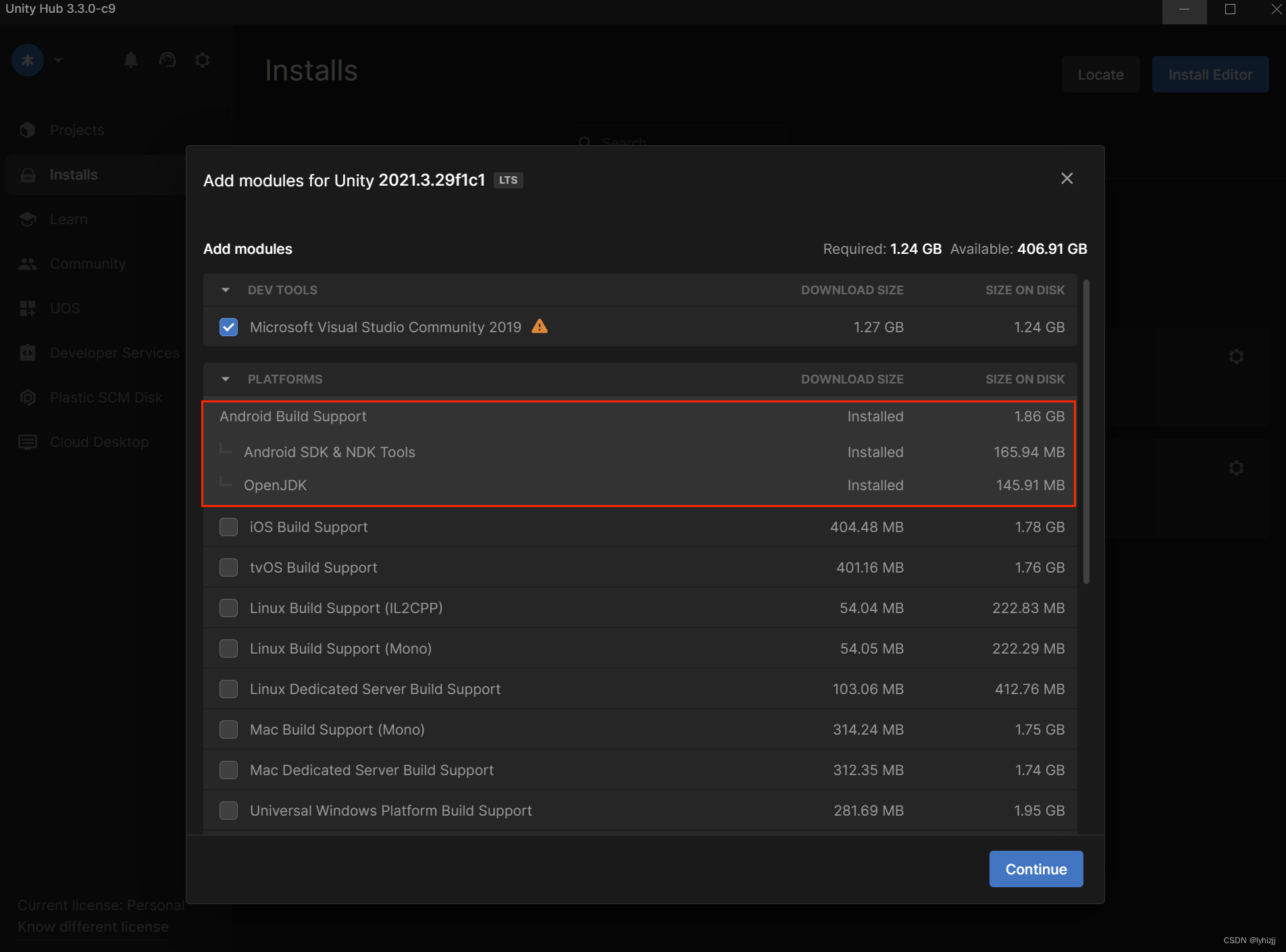1286x952 pixels.
Task: Click the Plastic SCM Disk icon
Action: pos(28,398)
